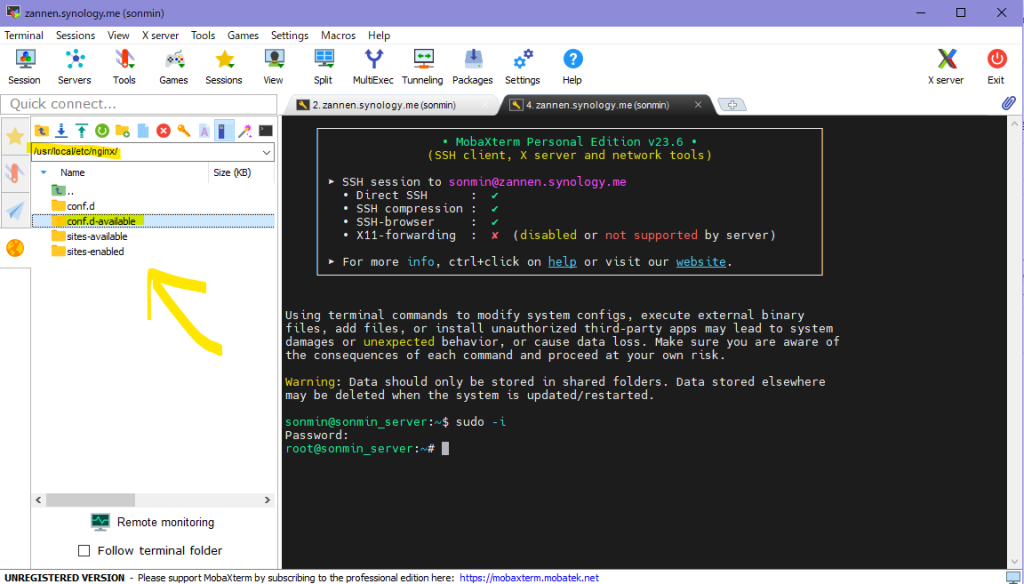Enable the Follow terminal folder checkbox
The height and width of the screenshot is (584, 1024).
tap(84, 551)
